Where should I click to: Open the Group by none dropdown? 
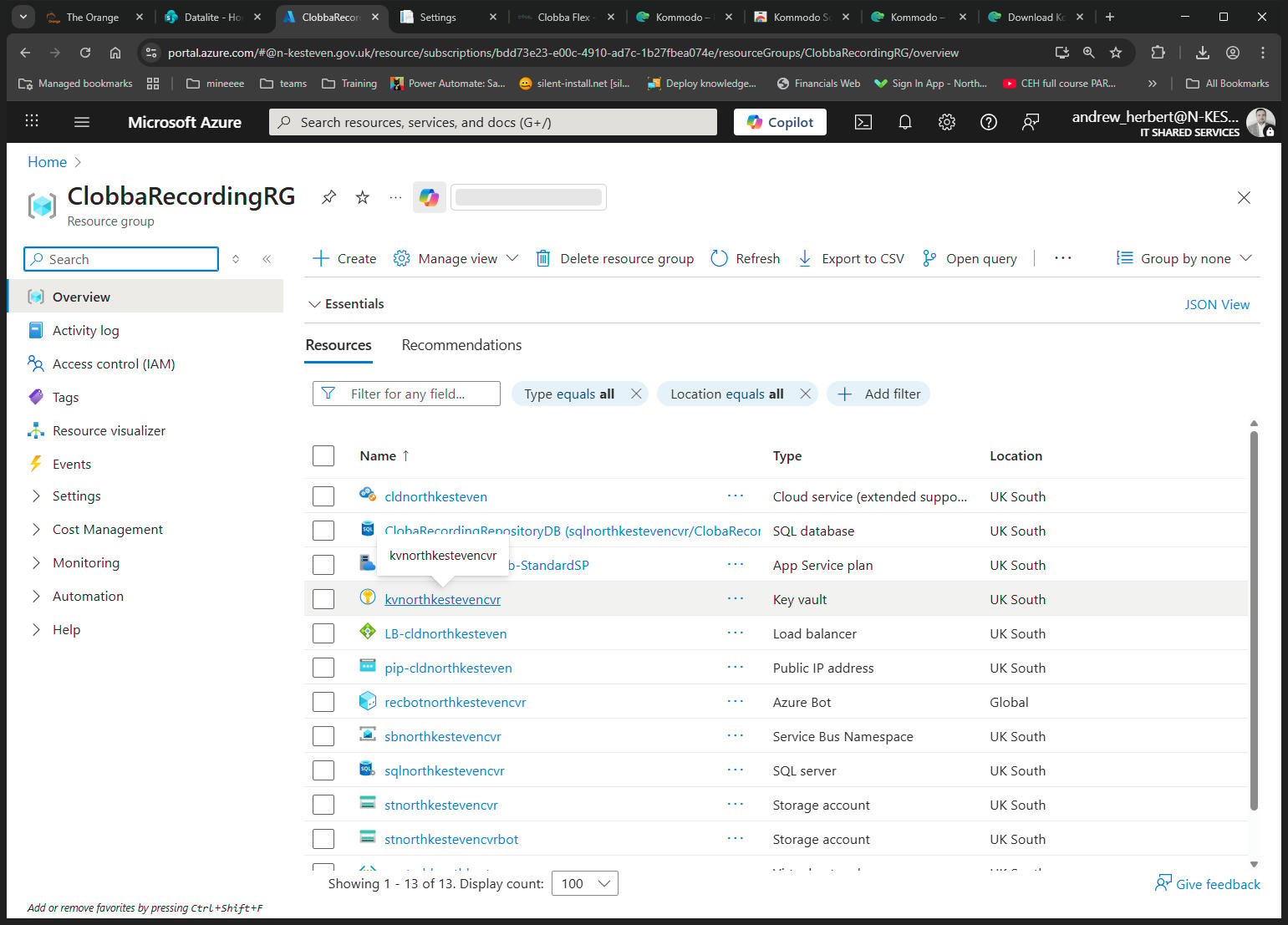coord(1184,258)
